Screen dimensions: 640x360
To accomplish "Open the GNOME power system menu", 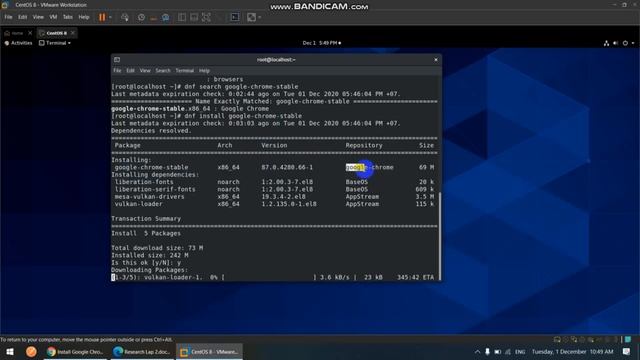I will pos(625,43).
